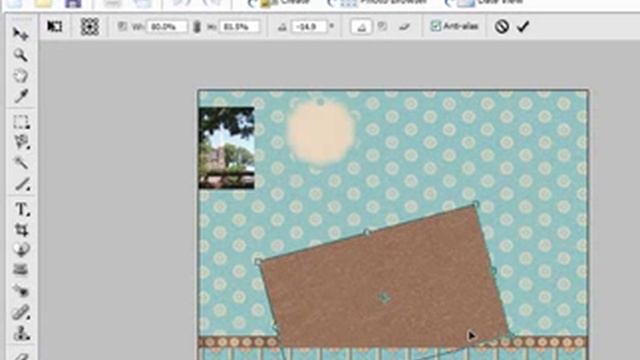Click the transform mode icon in options bar
640x360 pixels.
pyautogui.click(x=55, y=27)
